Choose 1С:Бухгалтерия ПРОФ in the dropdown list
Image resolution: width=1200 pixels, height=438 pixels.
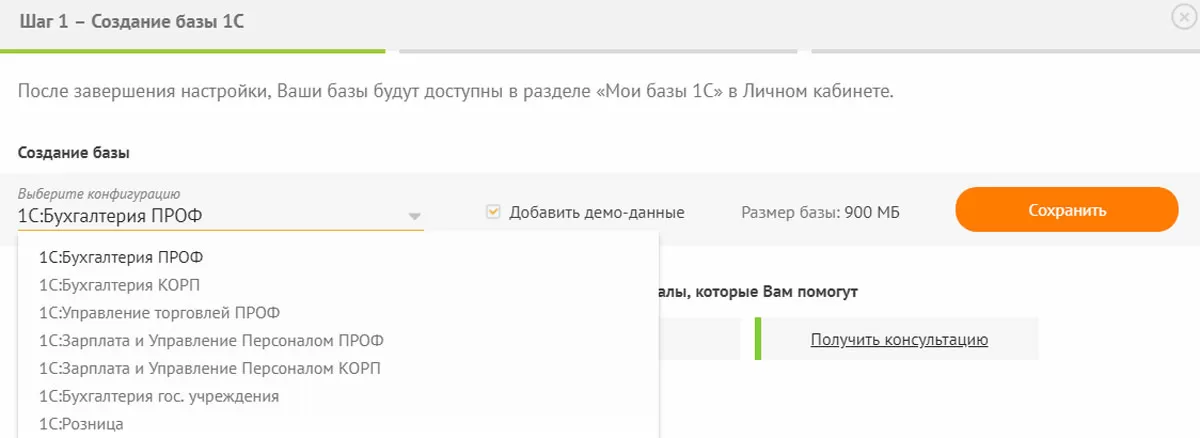(128, 257)
